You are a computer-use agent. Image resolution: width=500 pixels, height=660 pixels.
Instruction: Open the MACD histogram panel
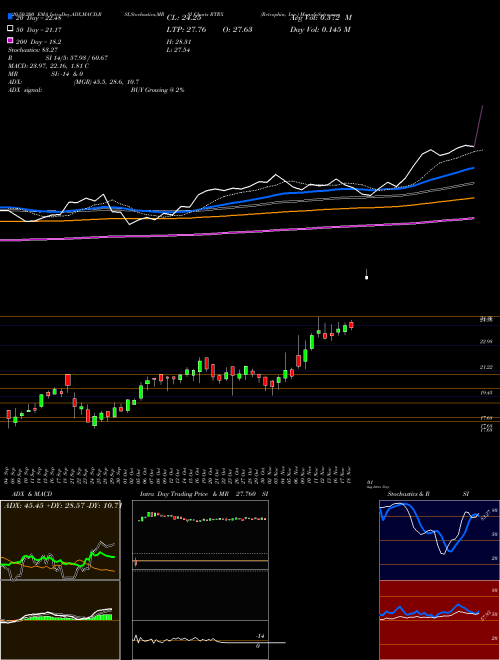pyautogui.click(x=60, y=620)
